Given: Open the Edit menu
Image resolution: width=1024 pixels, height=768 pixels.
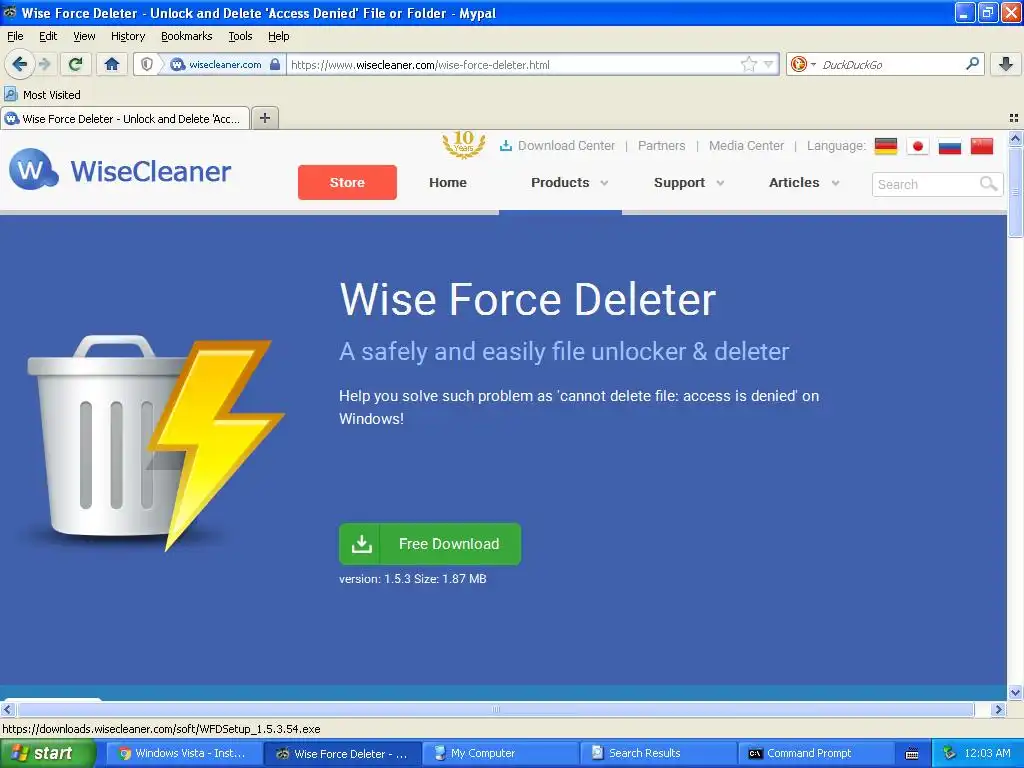Looking at the screenshot, I should (48, 36).
